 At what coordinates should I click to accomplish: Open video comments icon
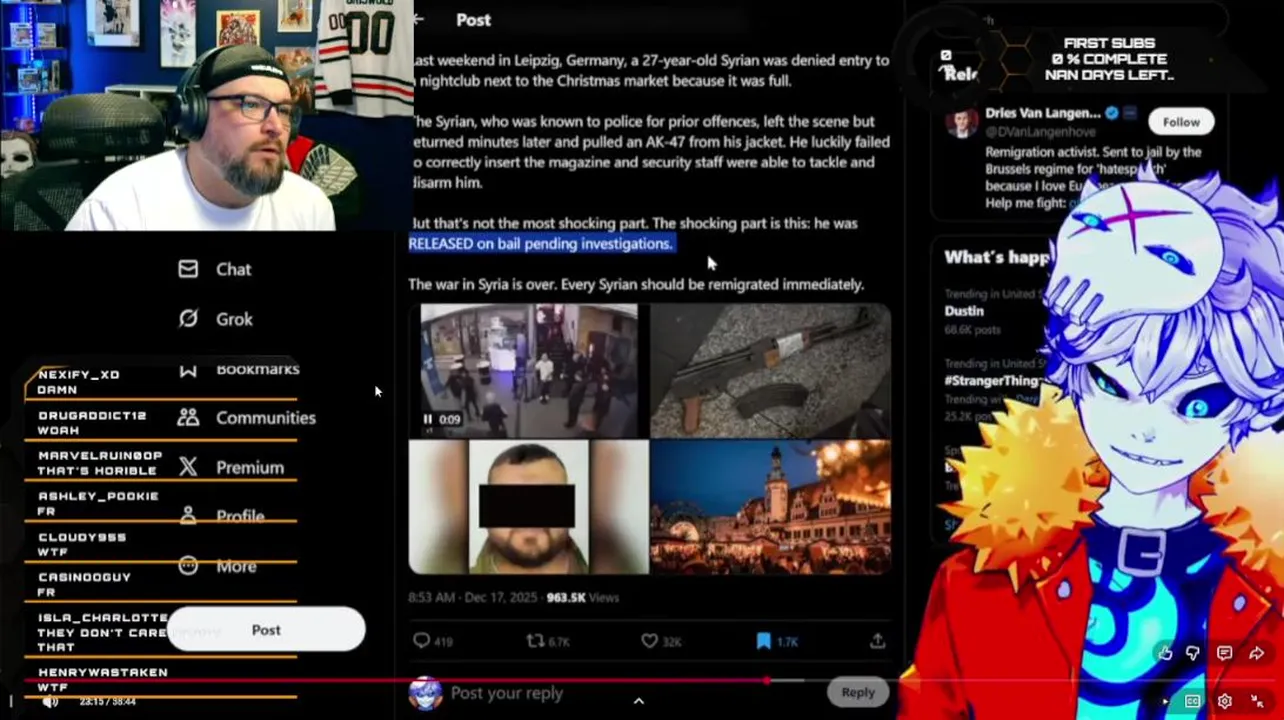pos(1225,653)
